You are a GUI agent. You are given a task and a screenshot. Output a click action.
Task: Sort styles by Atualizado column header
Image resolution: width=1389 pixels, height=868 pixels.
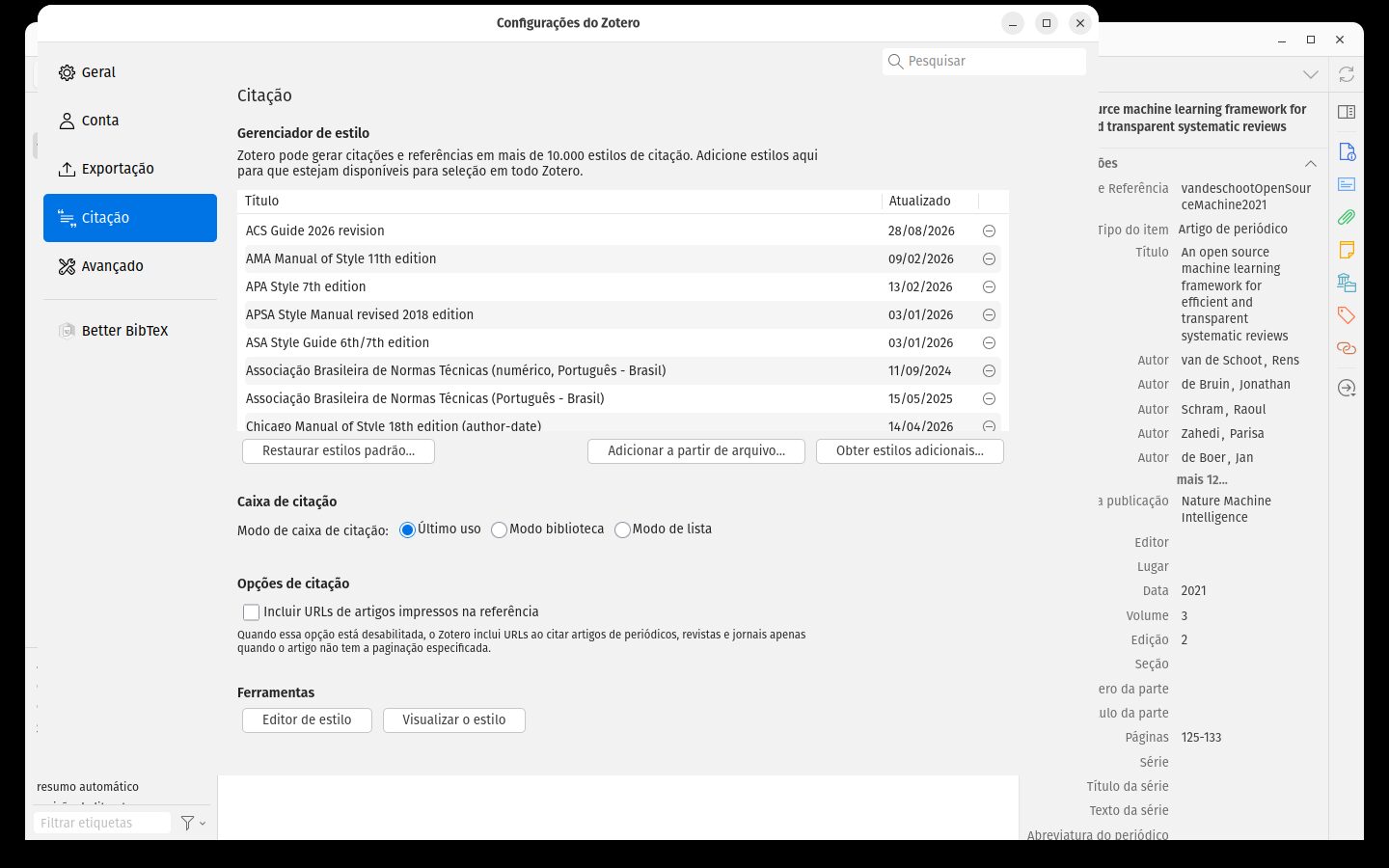[930, 201]
